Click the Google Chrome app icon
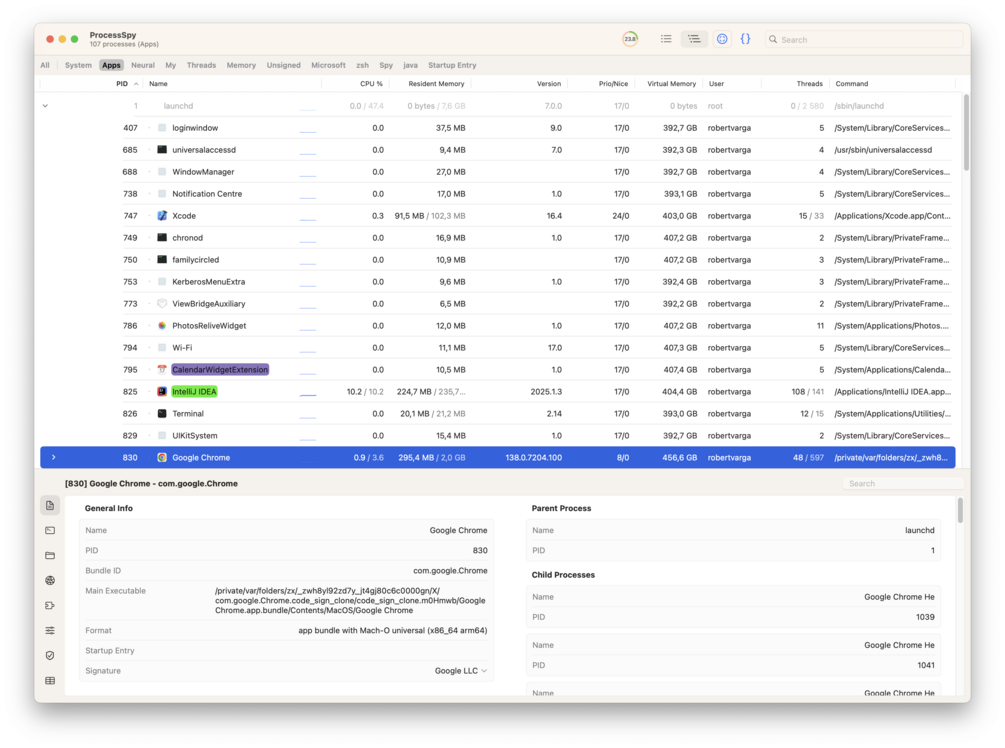 [x=162, y=458]
